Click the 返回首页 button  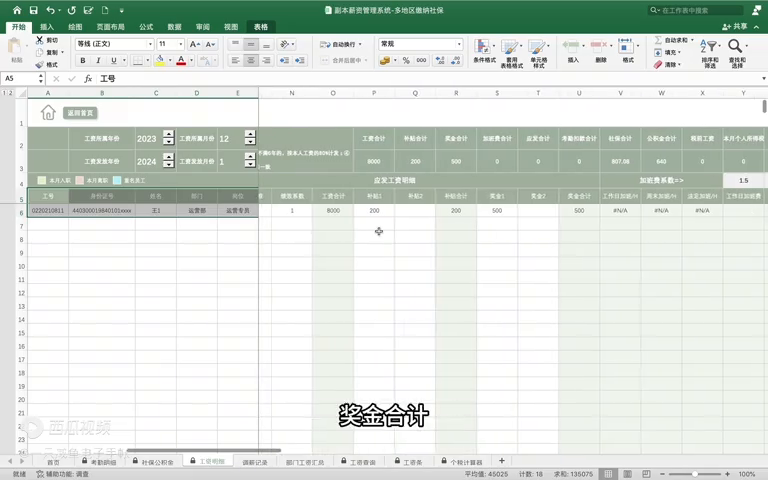click(80, 113)
